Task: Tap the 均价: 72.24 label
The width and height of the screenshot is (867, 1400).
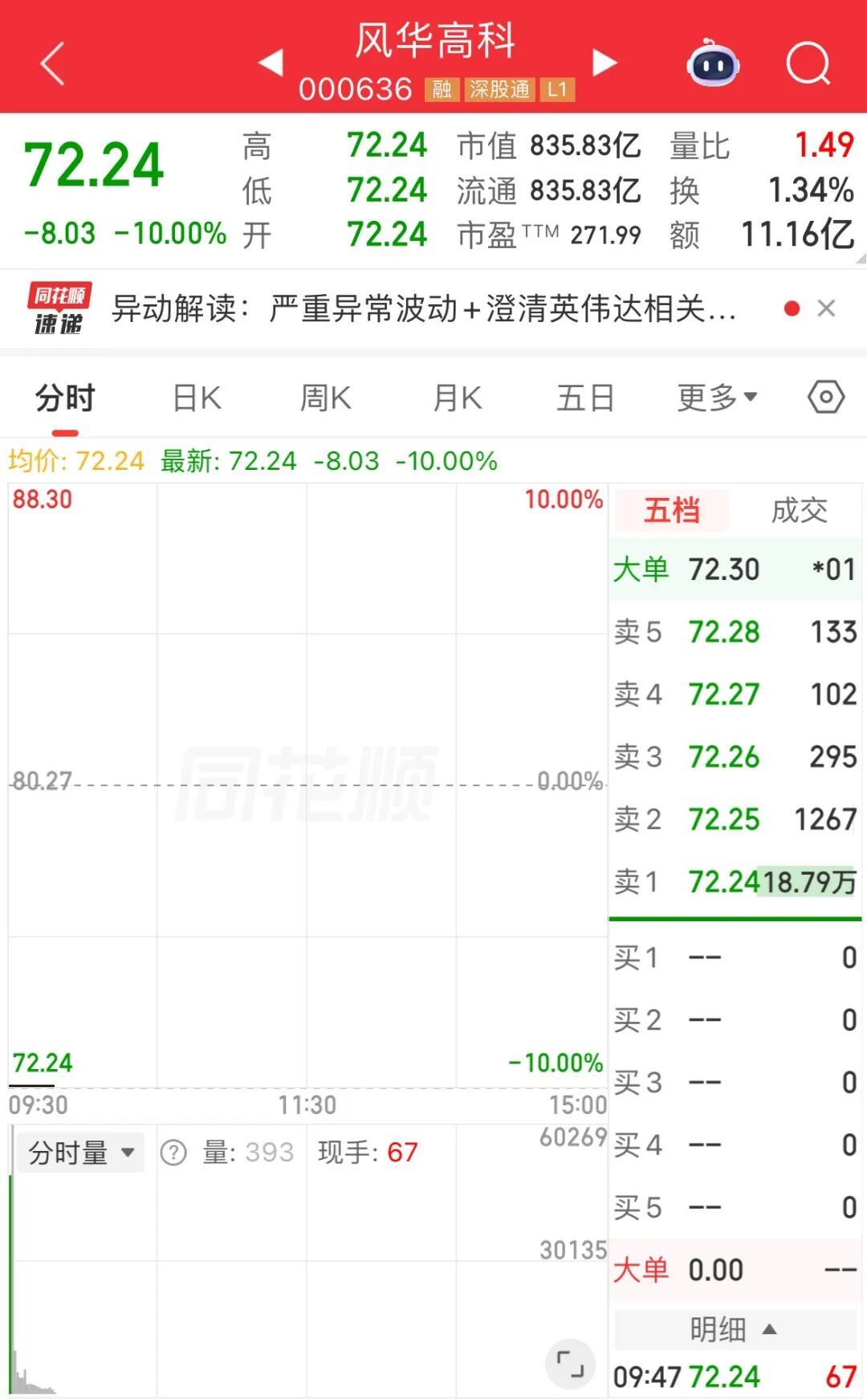Action: click(x=76, y=461)
